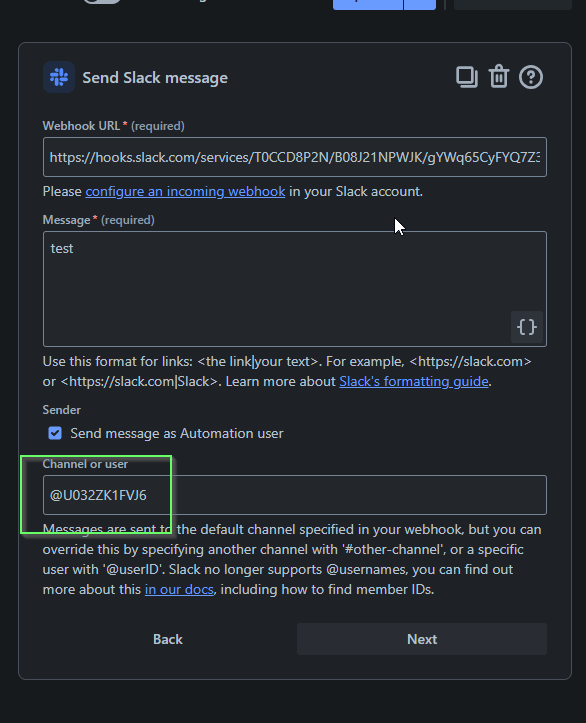Open configure an incoming webhook link

(x=185, y=191)
